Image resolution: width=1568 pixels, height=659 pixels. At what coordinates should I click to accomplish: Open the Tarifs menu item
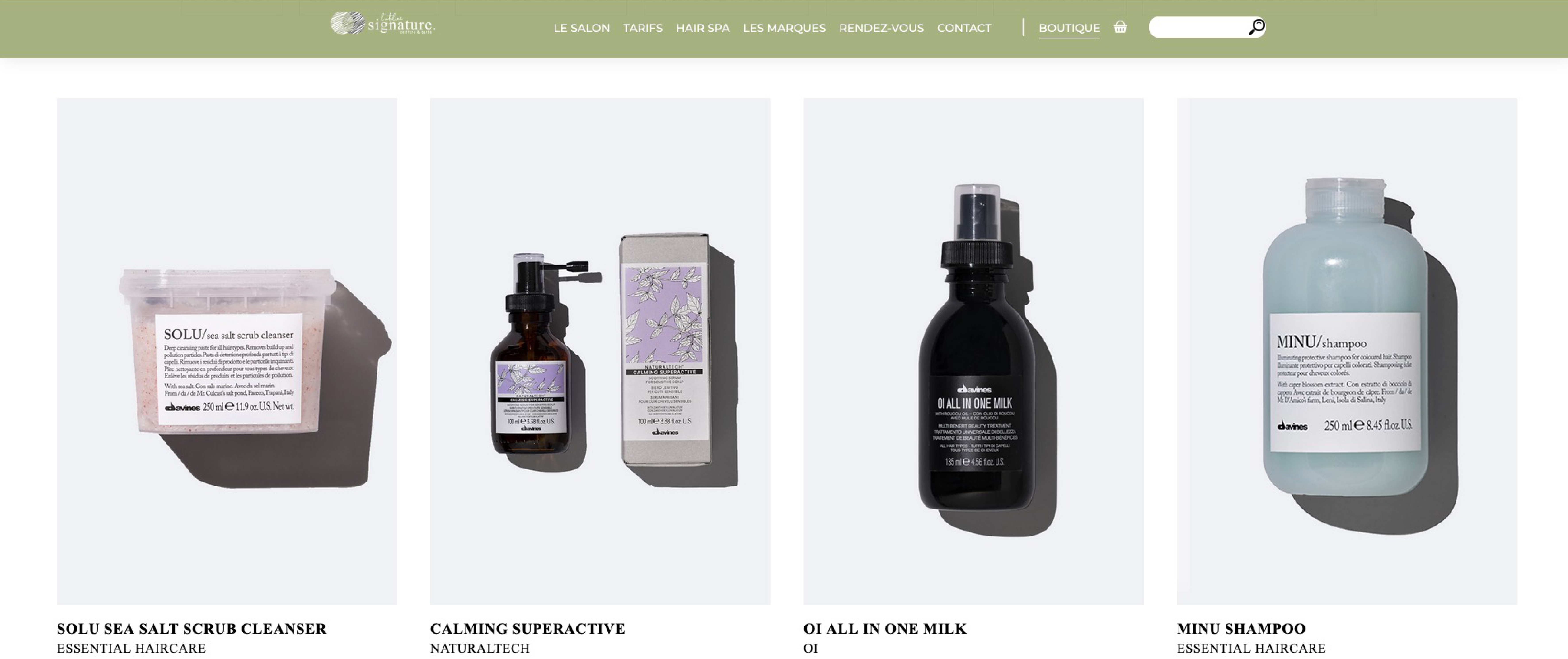coord(643,28)
